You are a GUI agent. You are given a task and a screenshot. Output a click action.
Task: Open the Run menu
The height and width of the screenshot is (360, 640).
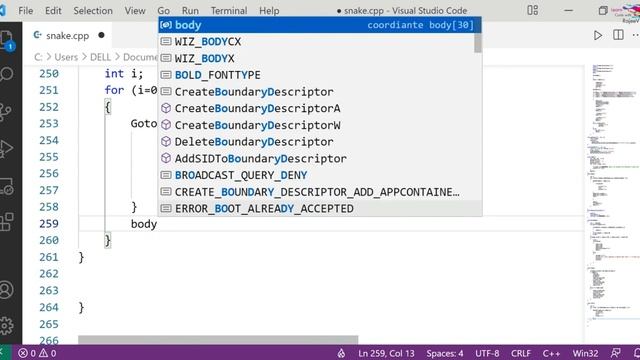(190, 11)
